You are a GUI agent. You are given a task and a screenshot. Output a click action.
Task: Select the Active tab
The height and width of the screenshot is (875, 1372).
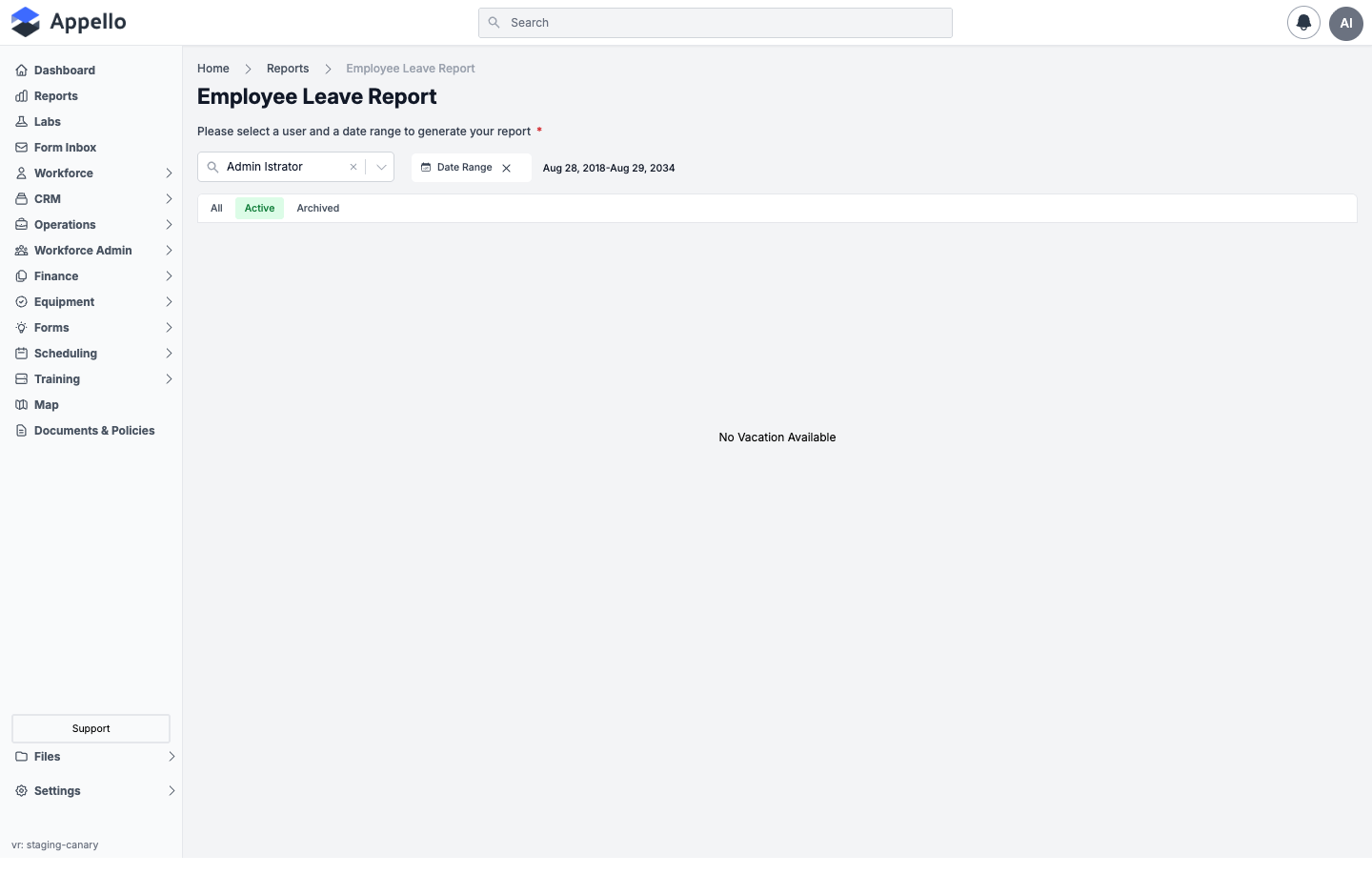pos(259,208)
